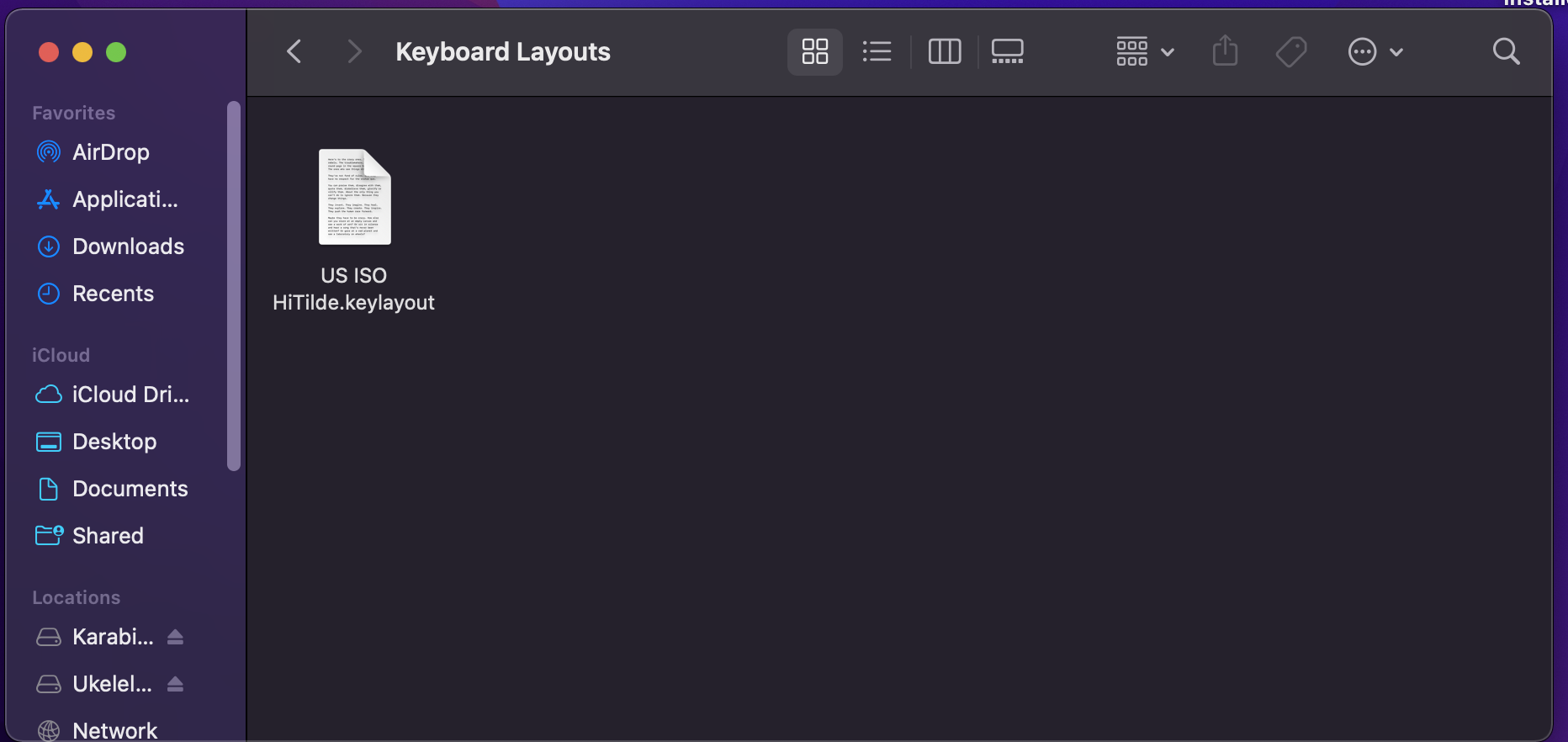Open iCloud Drive in the sidebar
This screenshot has height=742, width=1568.
tap(130, 395)
